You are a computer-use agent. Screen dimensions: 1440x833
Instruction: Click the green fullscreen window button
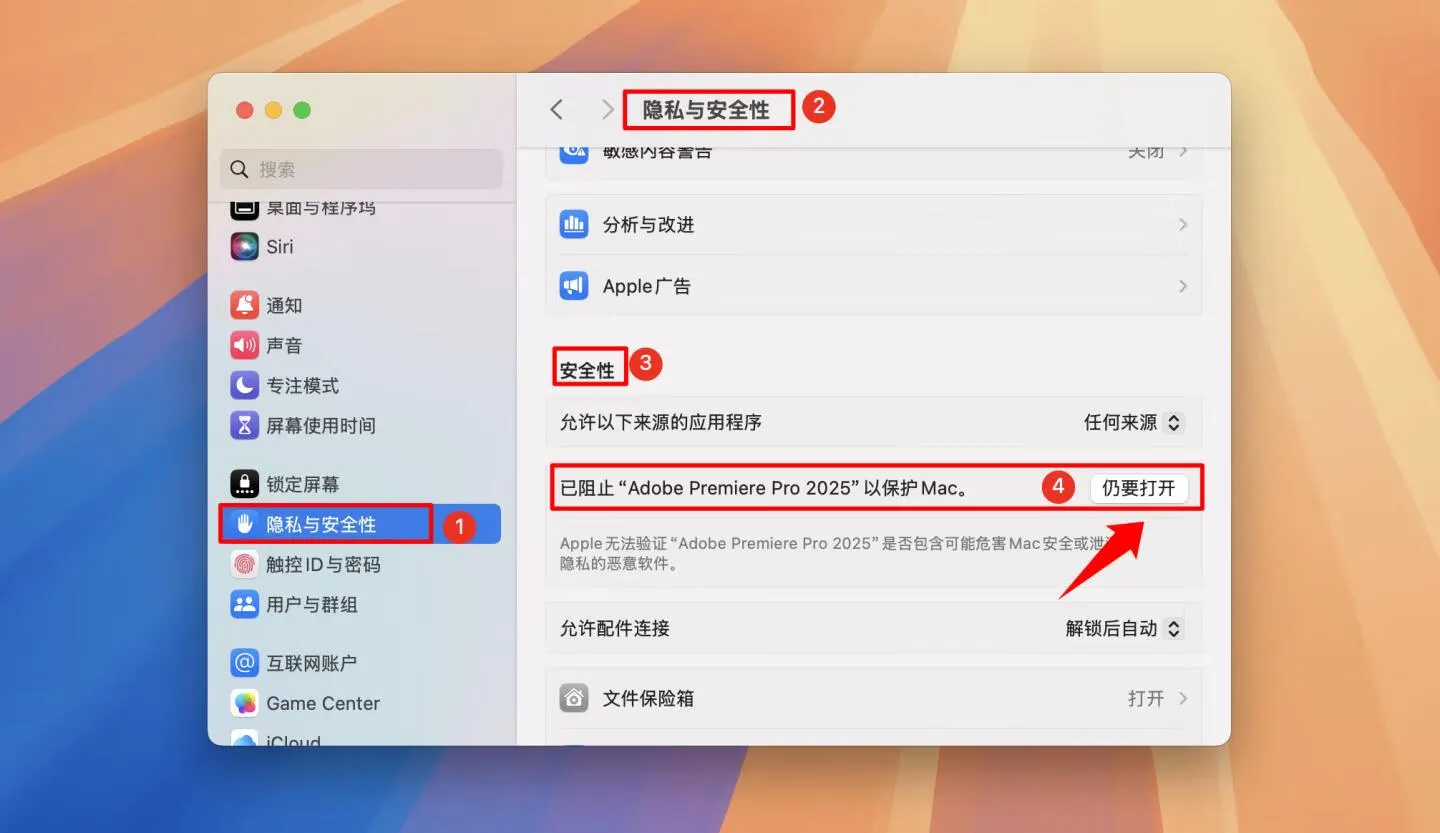[x=302, y=110]
